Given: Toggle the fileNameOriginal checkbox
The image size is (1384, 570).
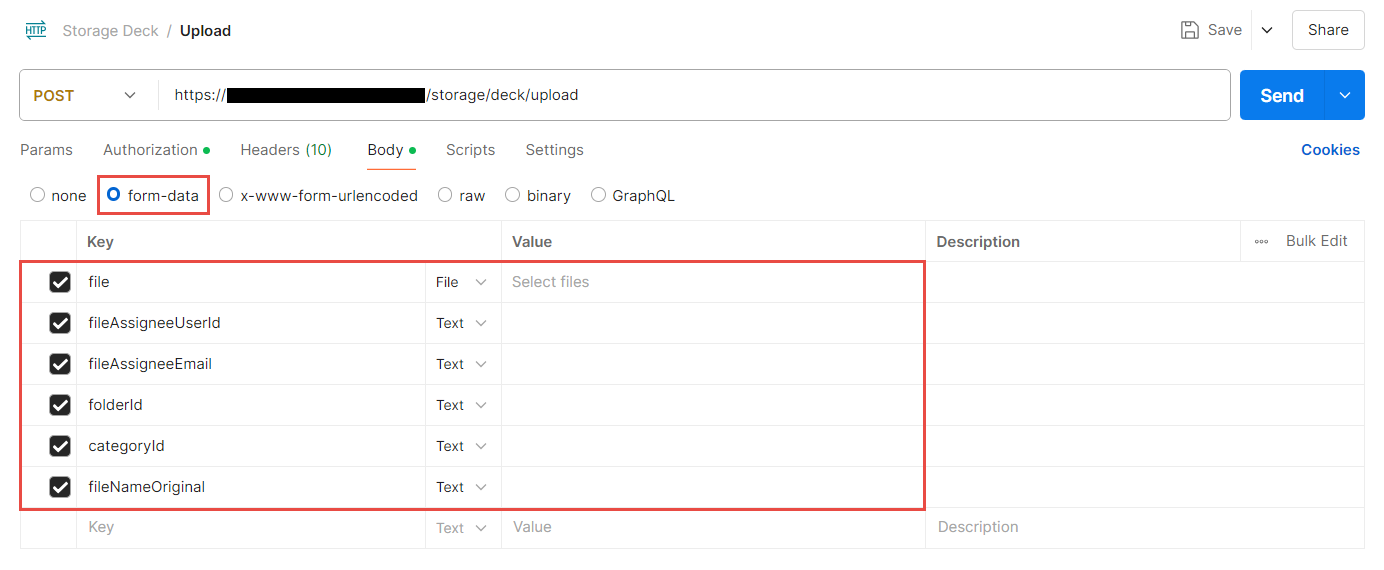Looking at the screenshot, I should click(x=60, y=487).
